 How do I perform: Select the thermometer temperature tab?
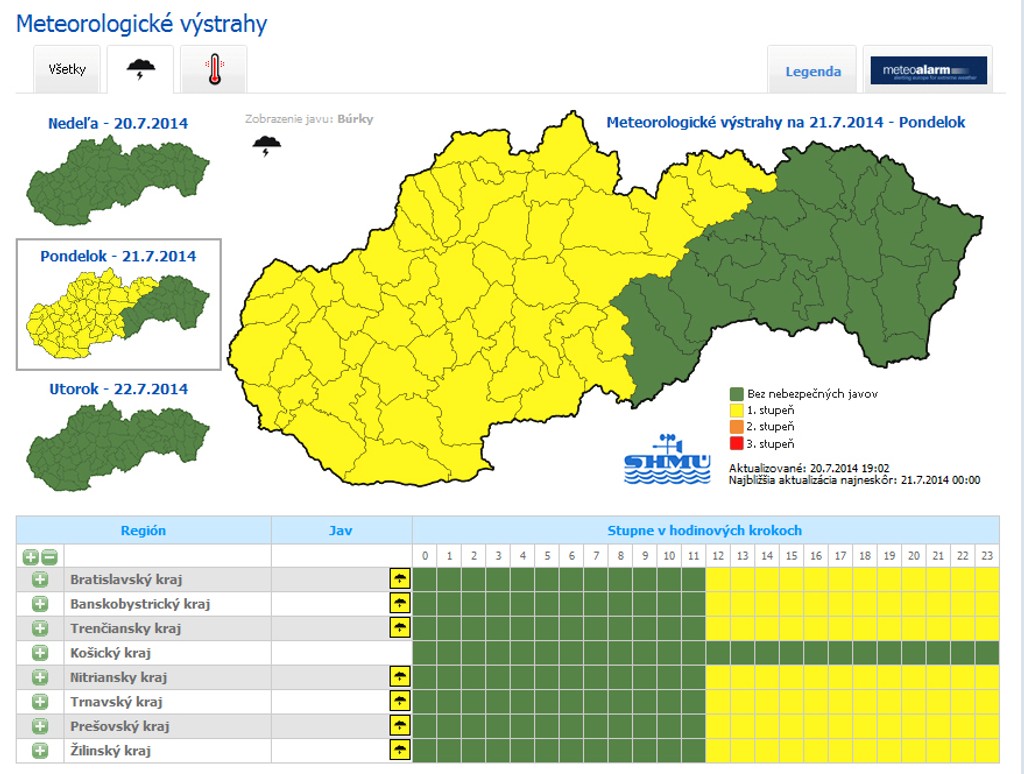214,70
